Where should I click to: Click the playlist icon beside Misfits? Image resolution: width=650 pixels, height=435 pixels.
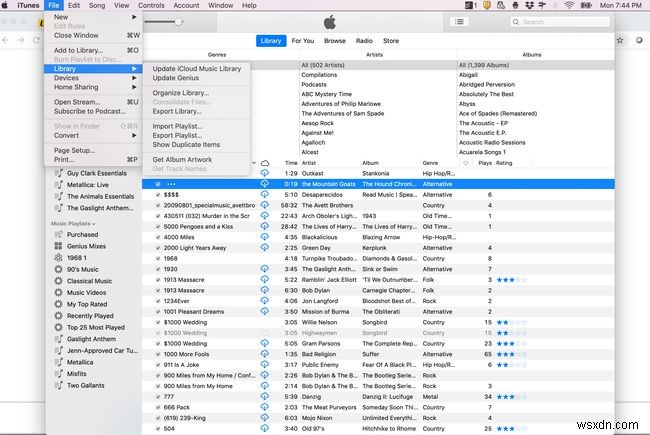(x=58, y=374)
